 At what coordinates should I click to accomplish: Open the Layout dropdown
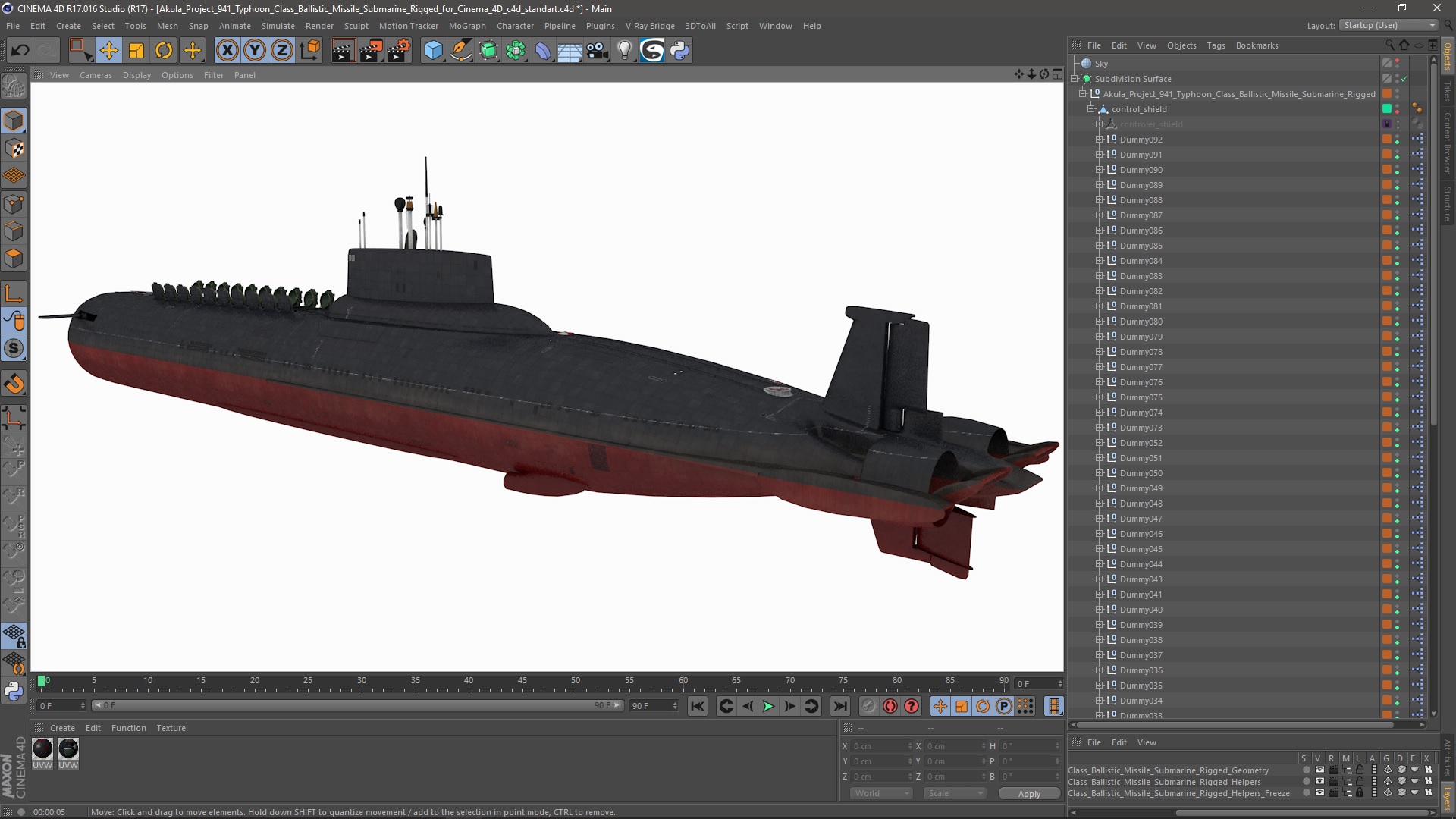coord(1389,25)
